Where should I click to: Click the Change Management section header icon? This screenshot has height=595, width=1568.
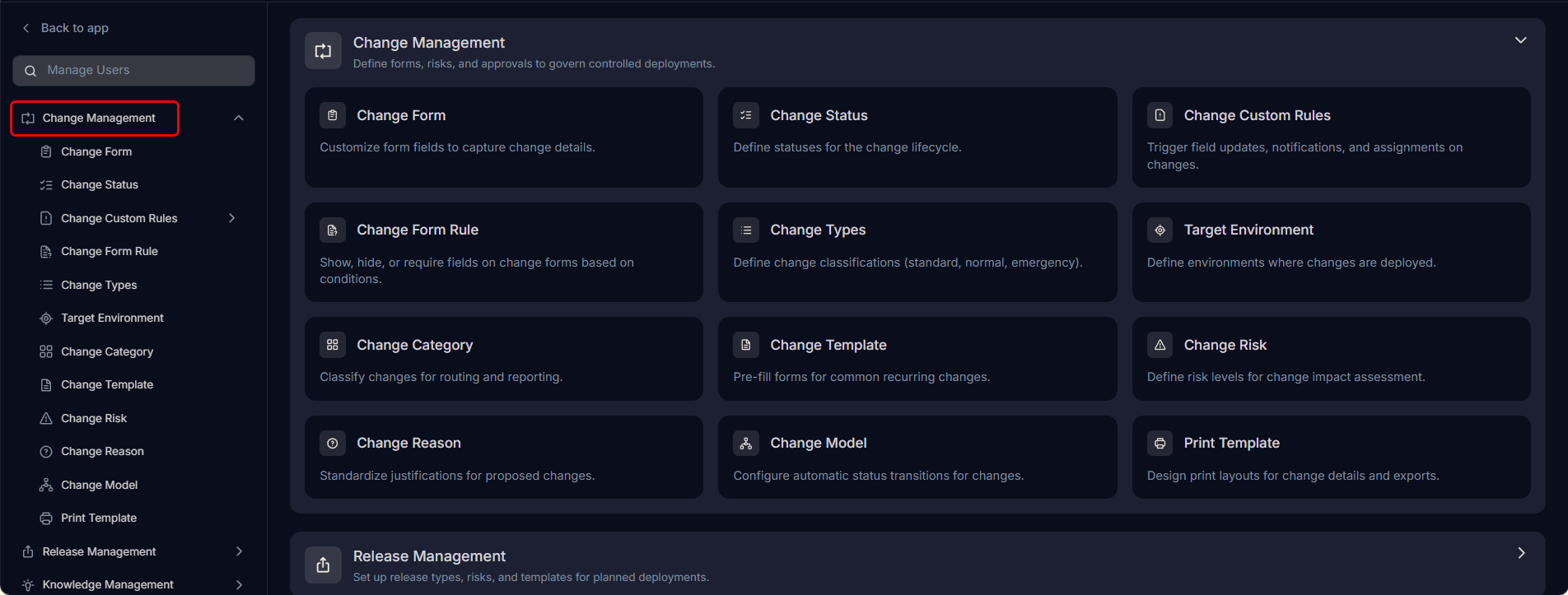point(323,51)
